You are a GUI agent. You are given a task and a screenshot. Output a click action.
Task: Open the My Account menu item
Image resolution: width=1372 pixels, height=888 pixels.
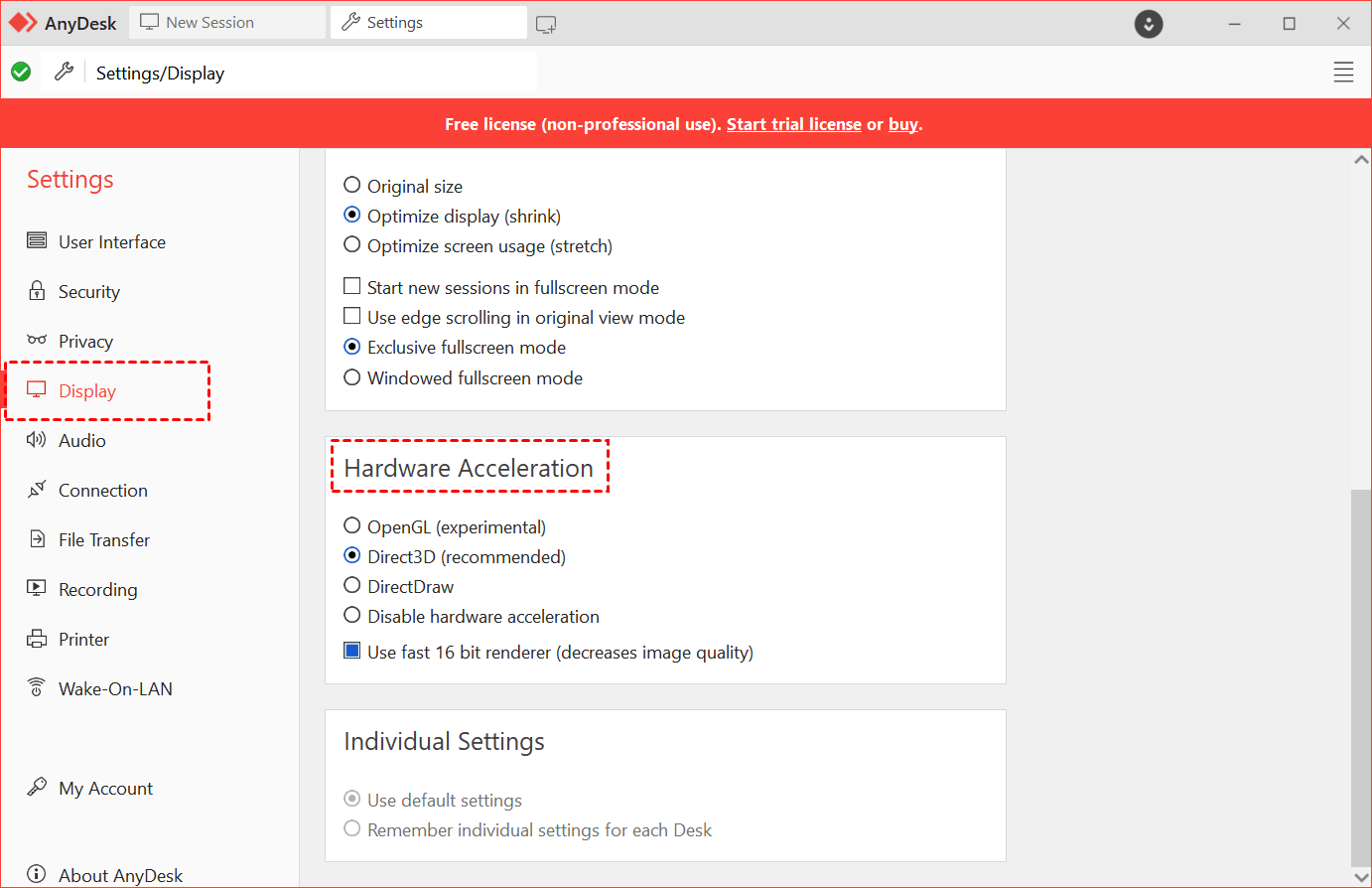pyautogui.click(x=105, y=789)
